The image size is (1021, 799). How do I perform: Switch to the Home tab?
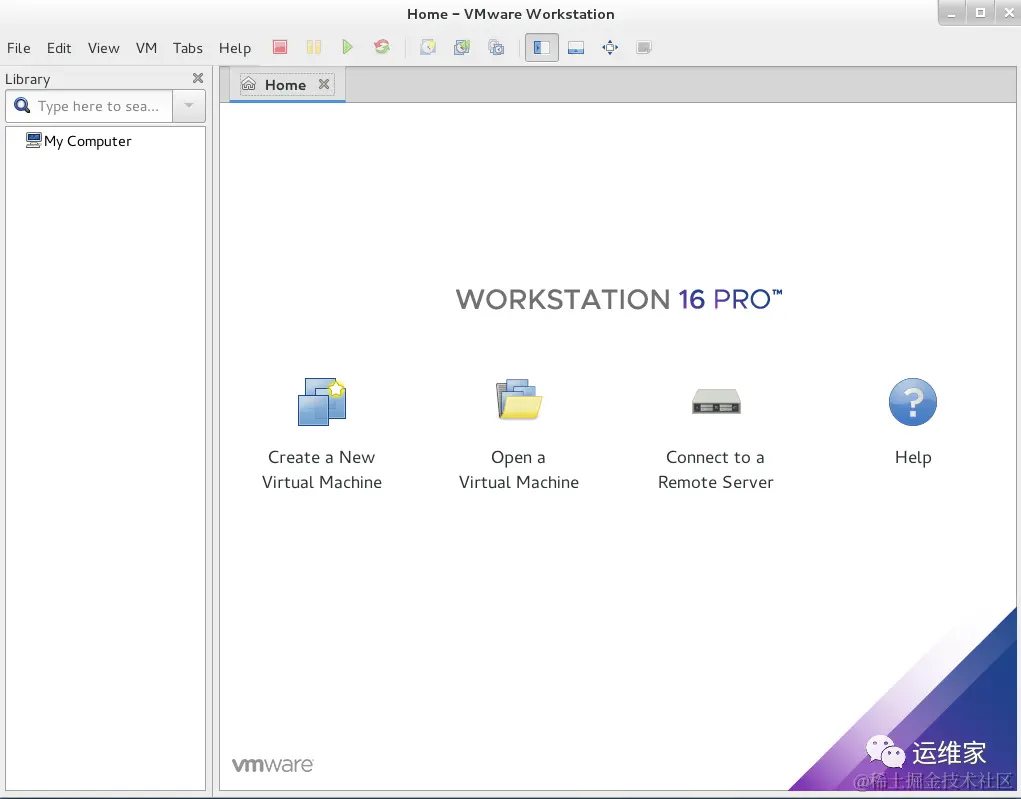pos(285,85)
